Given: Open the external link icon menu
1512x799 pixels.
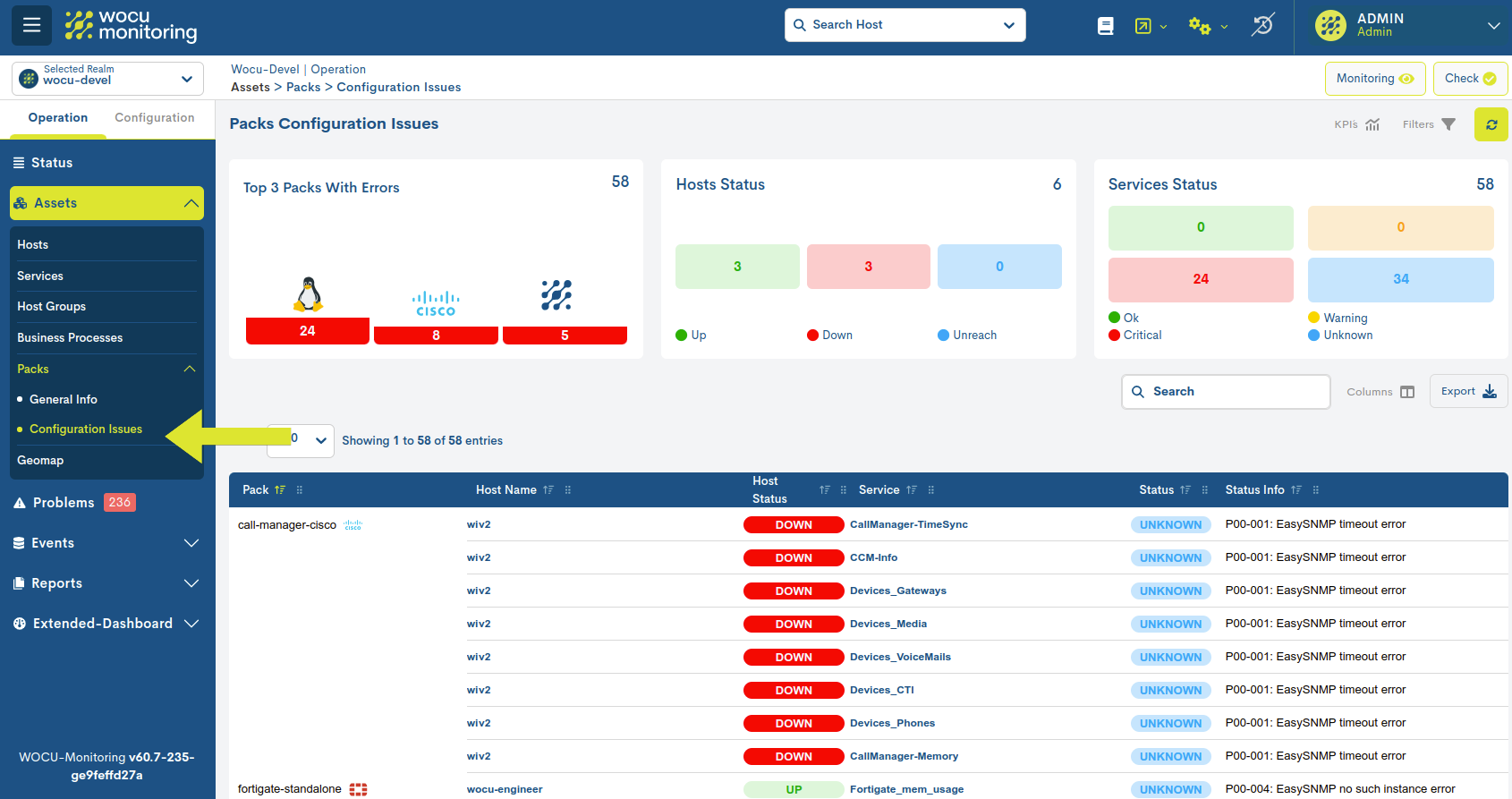Looking at the screenshot, I should 1151,26.
